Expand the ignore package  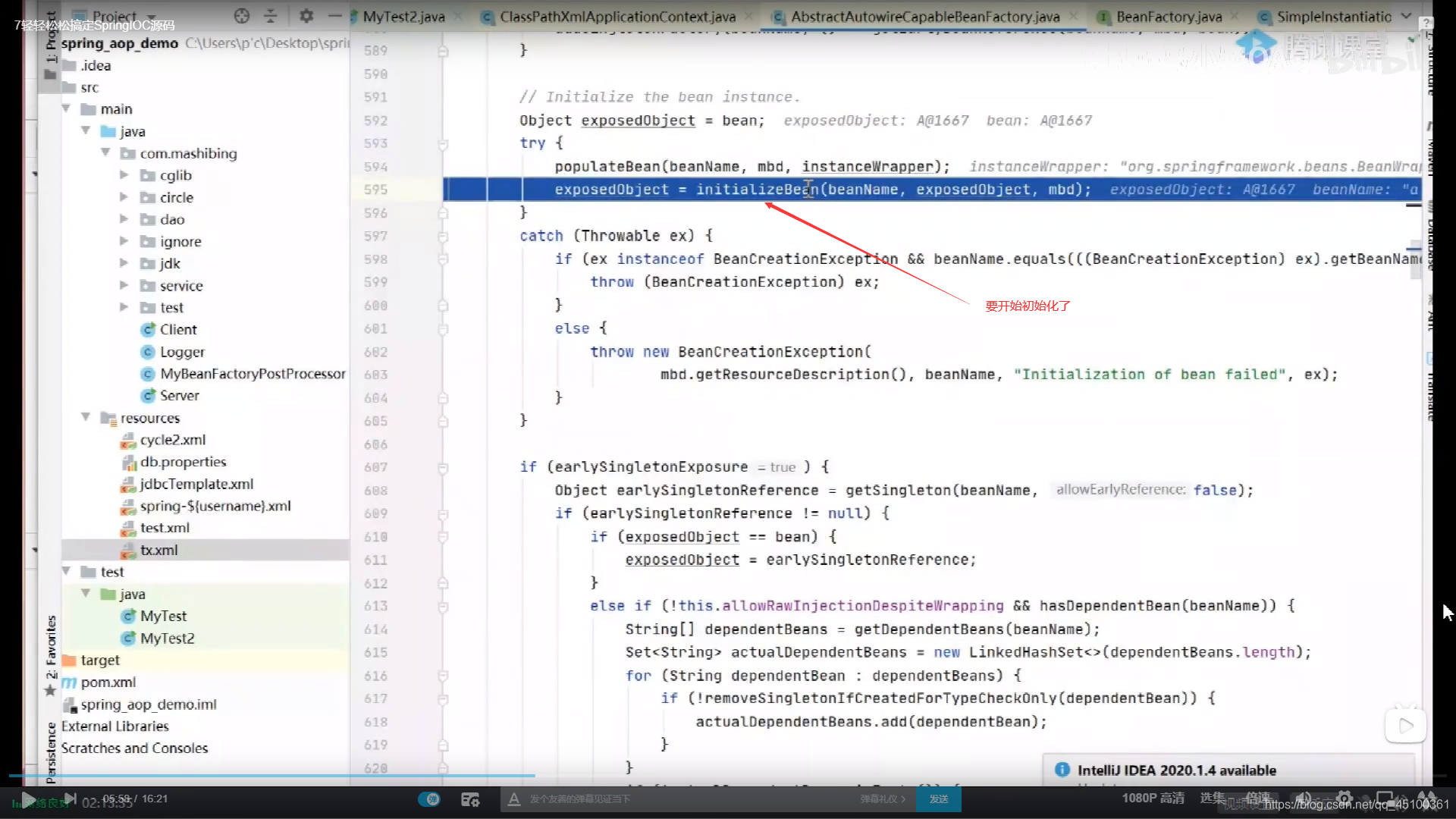[124, 241]
